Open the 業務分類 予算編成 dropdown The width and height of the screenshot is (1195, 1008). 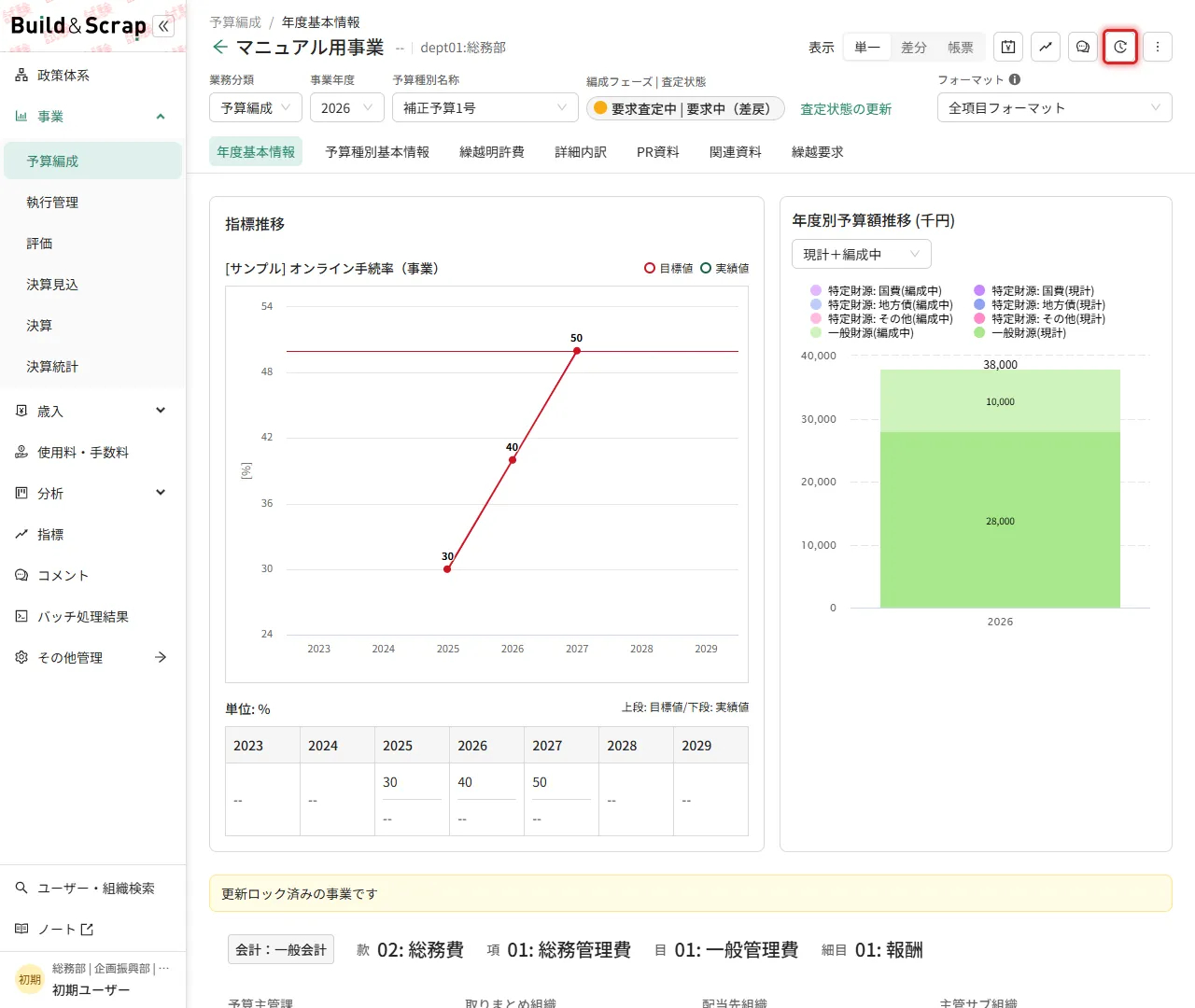(x=256, y=107)
